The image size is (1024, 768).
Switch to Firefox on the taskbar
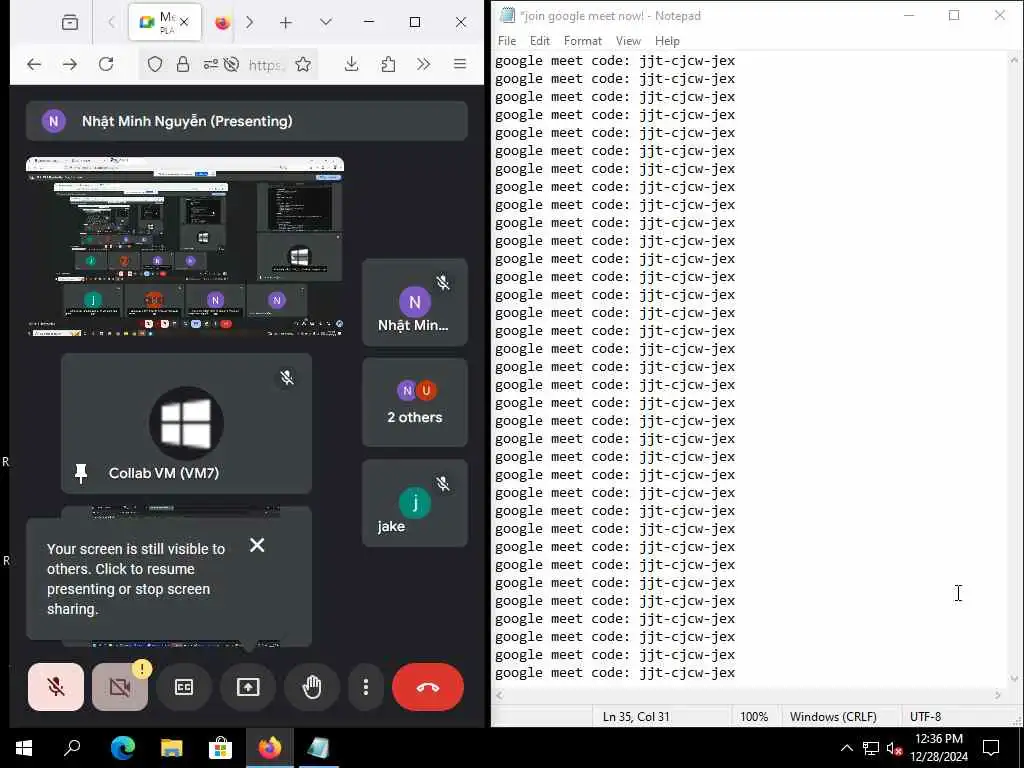click(x=269, y=748)
